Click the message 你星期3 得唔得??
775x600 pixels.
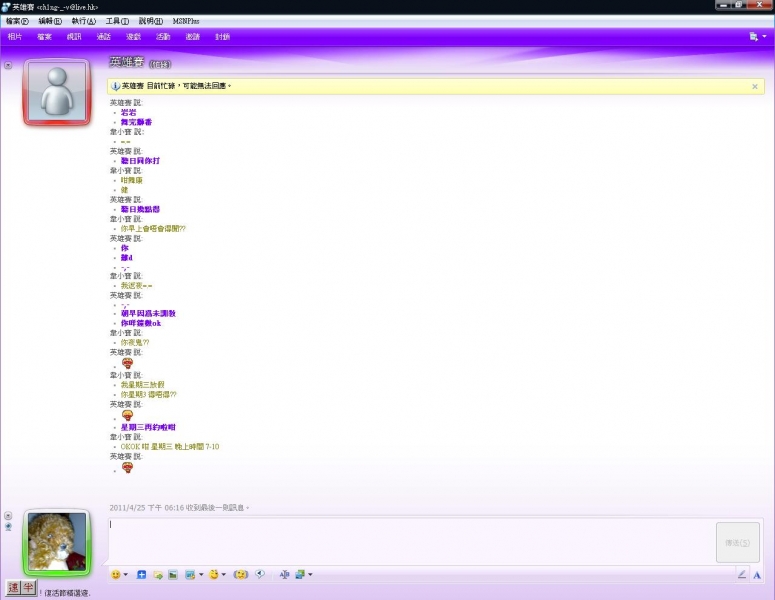coord(149,394)
